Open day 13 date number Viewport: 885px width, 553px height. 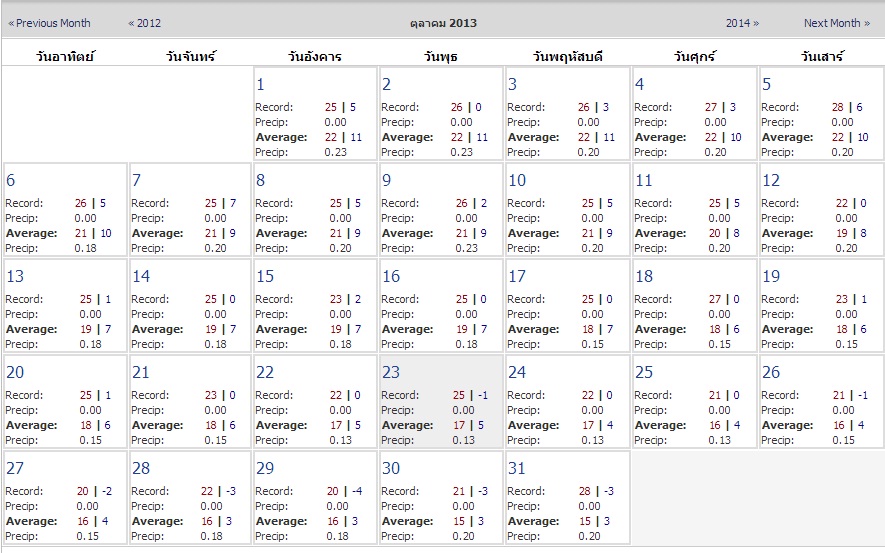[x=15, y=276]
